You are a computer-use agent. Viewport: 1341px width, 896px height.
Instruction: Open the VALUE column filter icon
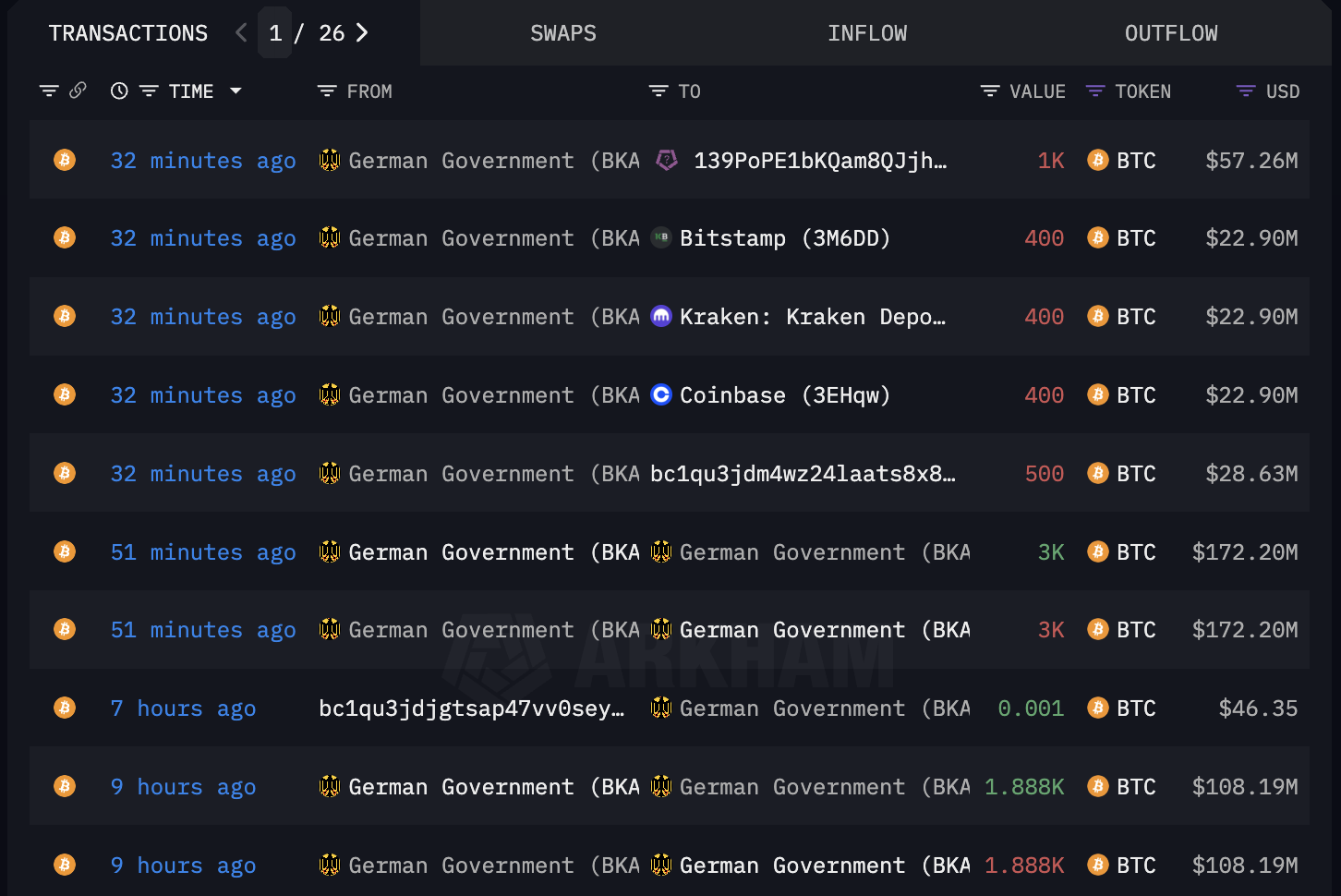coord(990,91)
